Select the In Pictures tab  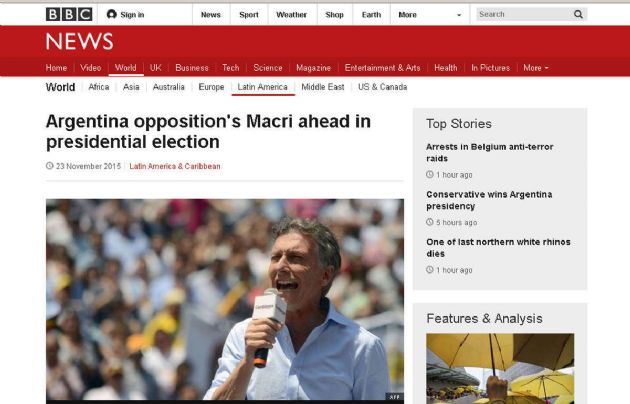490,68
